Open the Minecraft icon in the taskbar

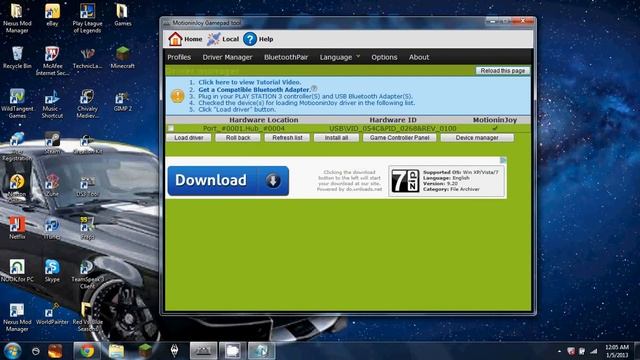coord(145,351)
